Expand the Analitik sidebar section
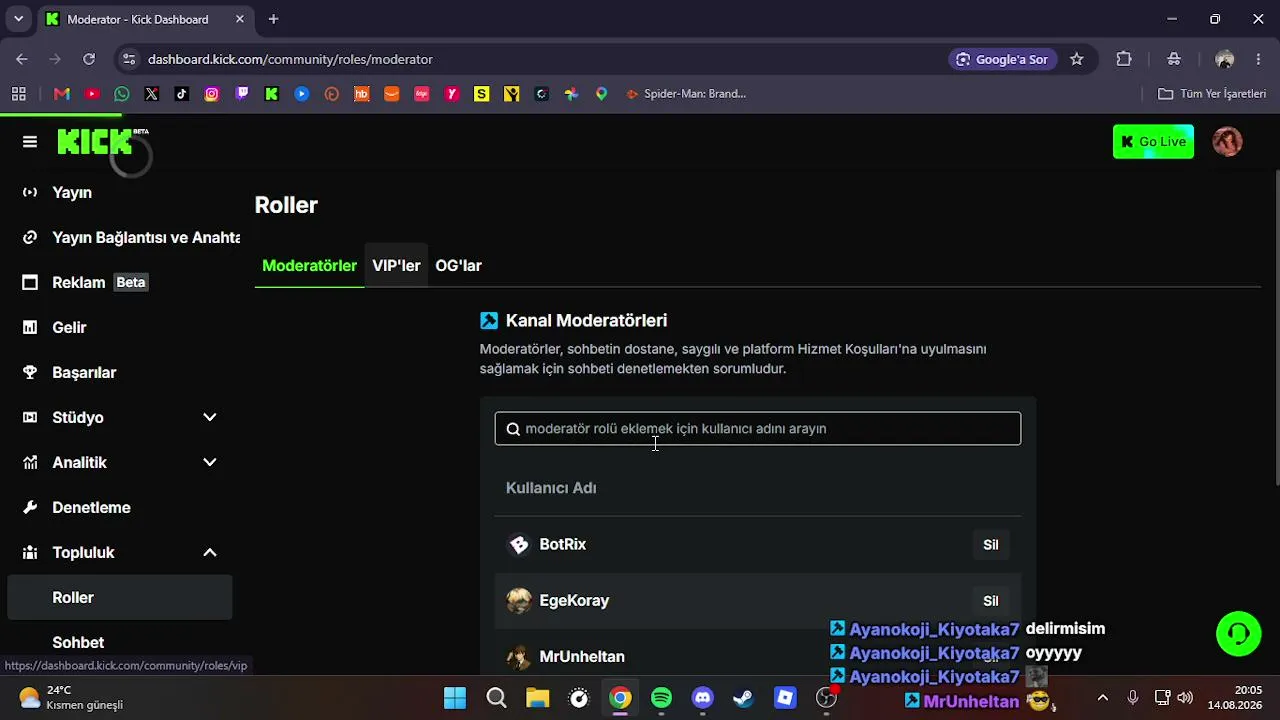 (210, 462)
